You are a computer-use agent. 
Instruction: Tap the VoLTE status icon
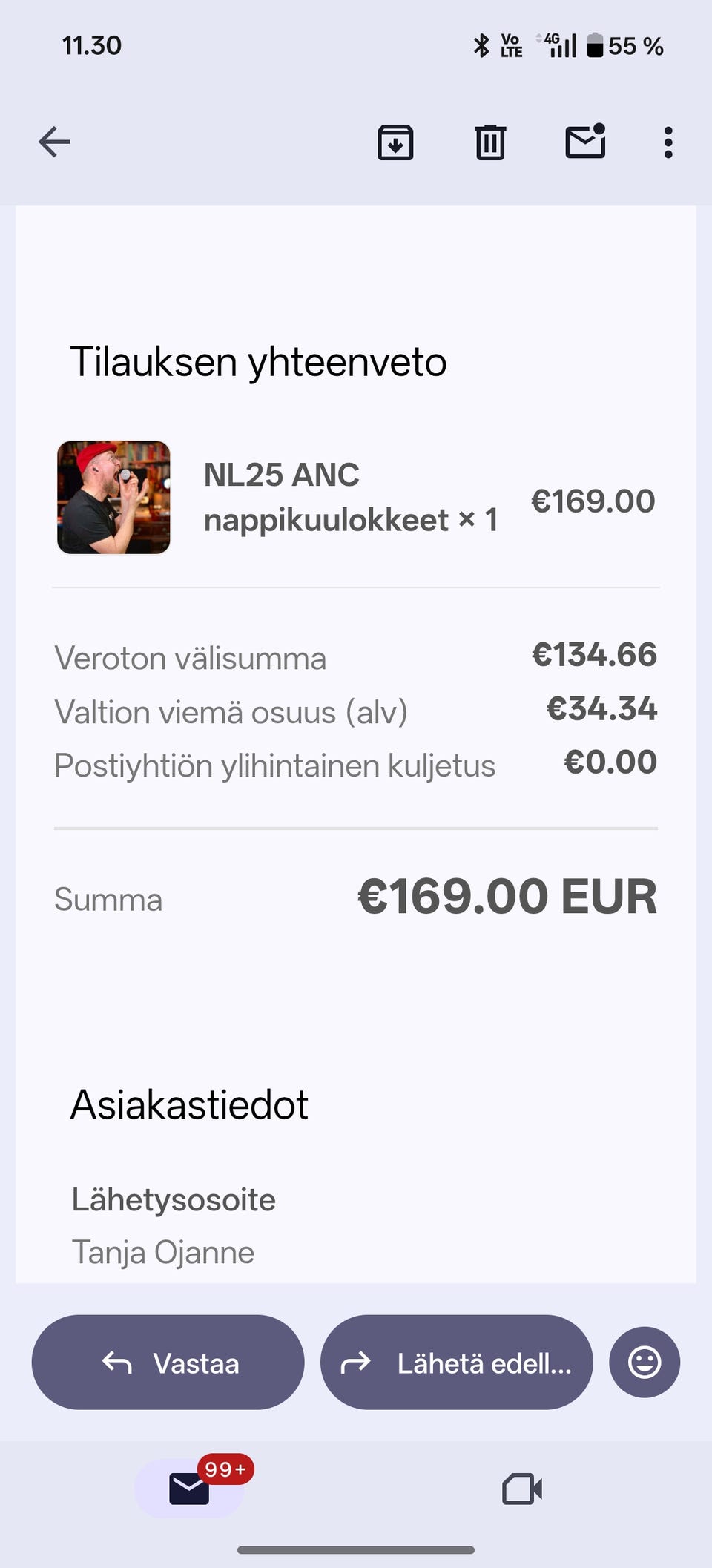[x=511, y=46]
